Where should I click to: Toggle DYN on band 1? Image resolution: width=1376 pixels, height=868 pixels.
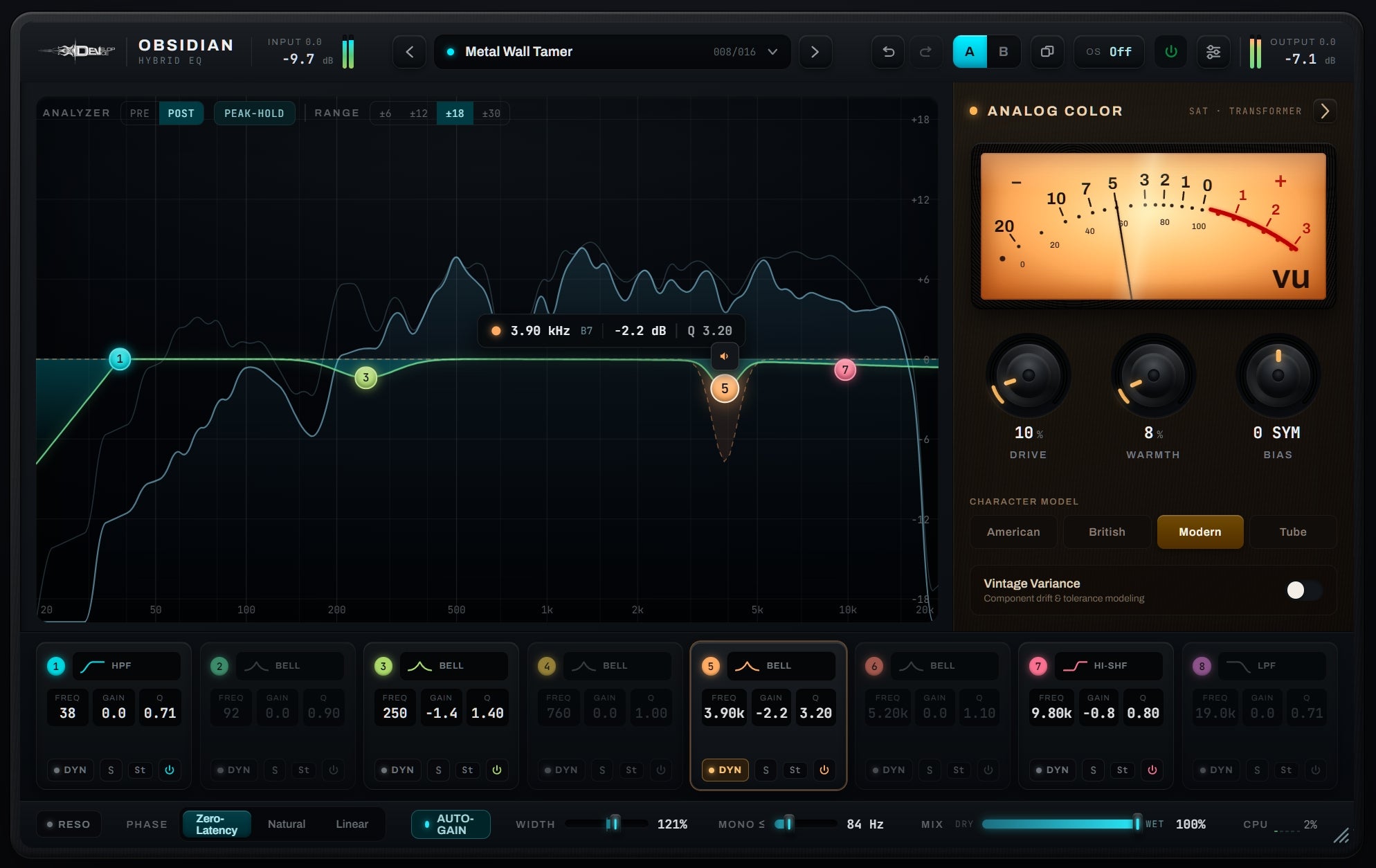(x=71, y=770)
